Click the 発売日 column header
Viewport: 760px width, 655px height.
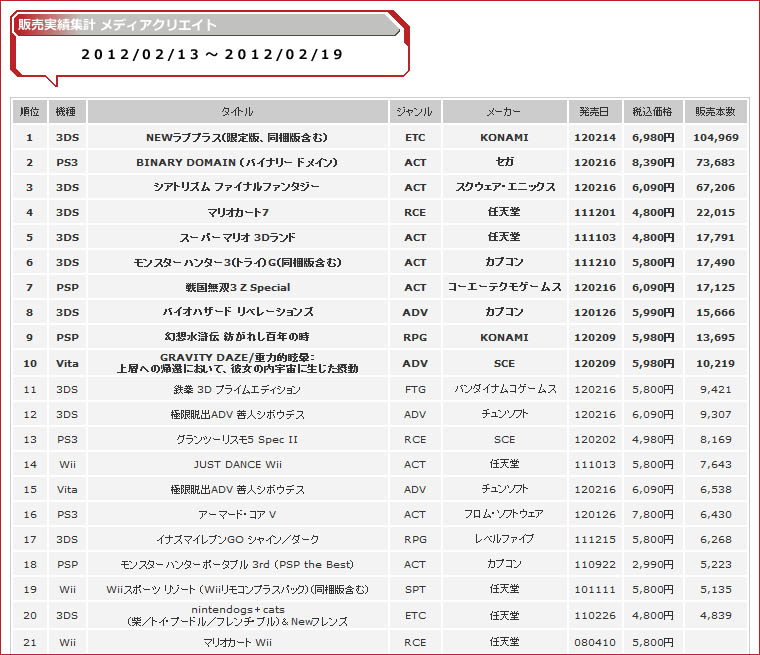click(595, 112)
